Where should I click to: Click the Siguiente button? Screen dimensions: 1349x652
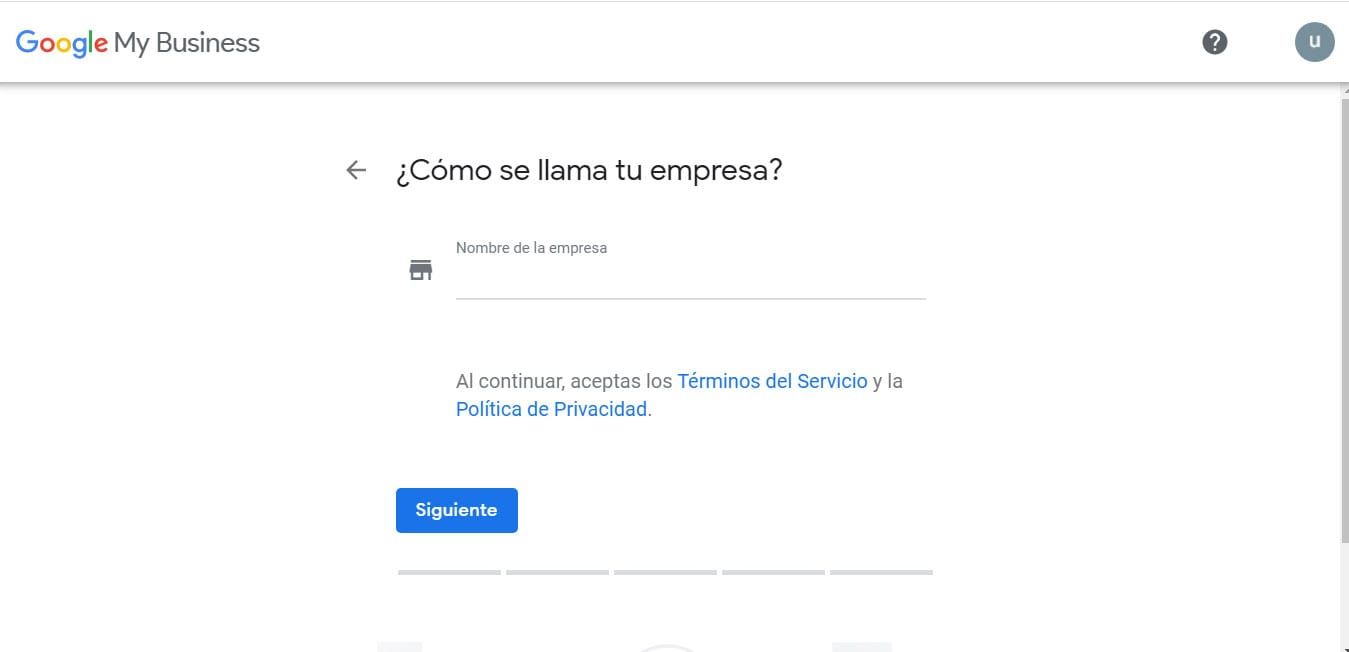457,510
